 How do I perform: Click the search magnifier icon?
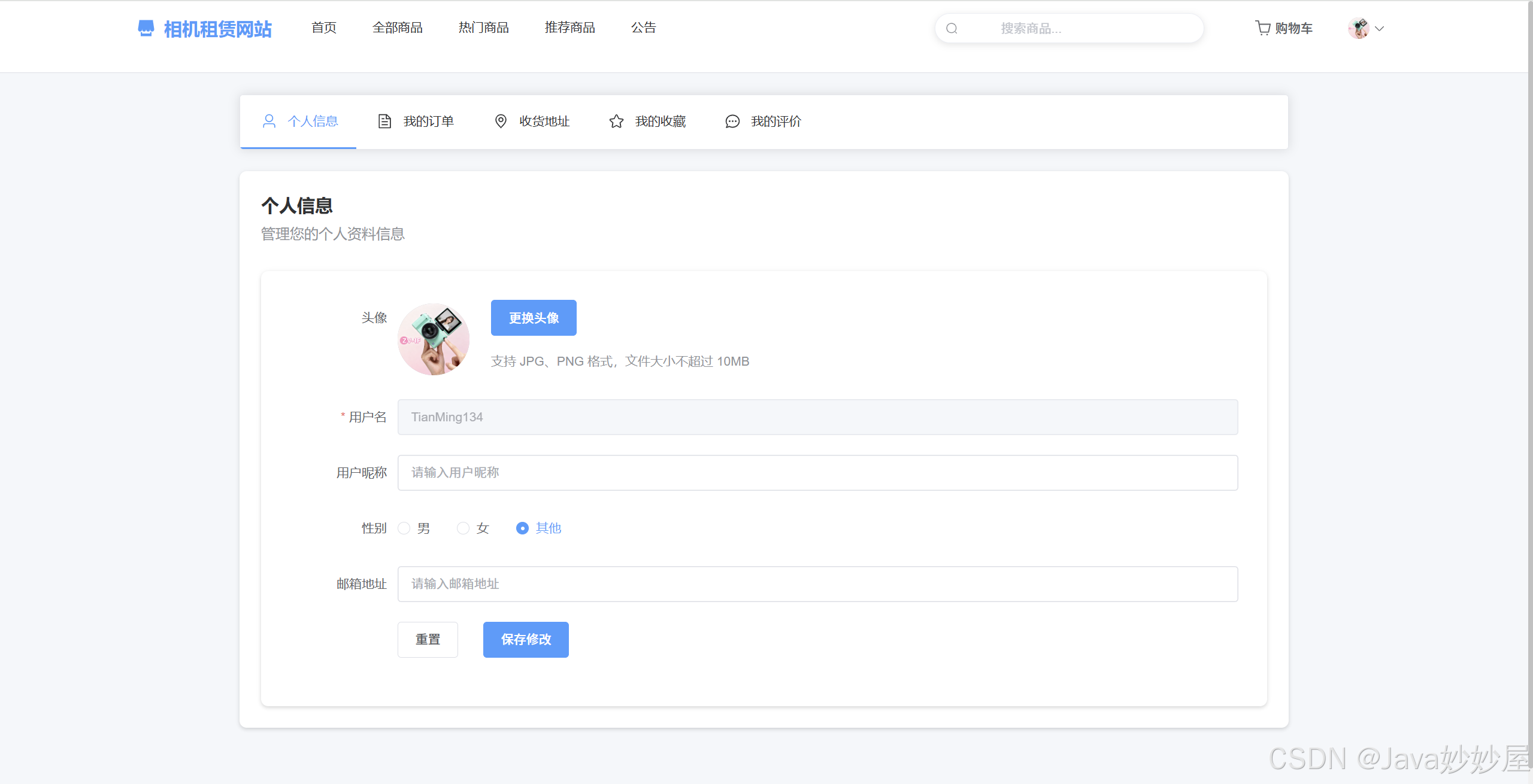click(x=952, y=28)
